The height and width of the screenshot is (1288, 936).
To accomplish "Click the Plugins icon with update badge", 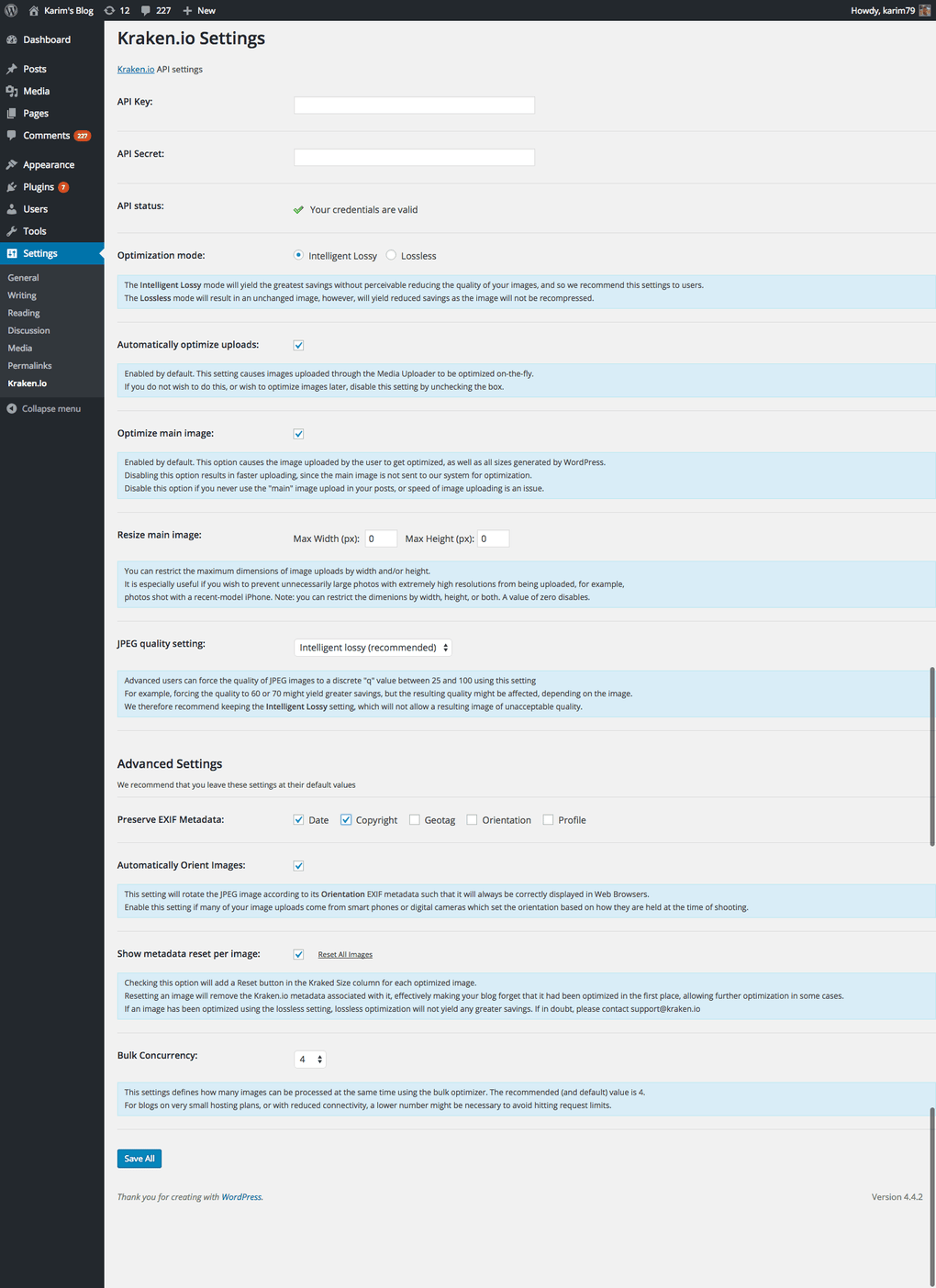I will point(12,186).
